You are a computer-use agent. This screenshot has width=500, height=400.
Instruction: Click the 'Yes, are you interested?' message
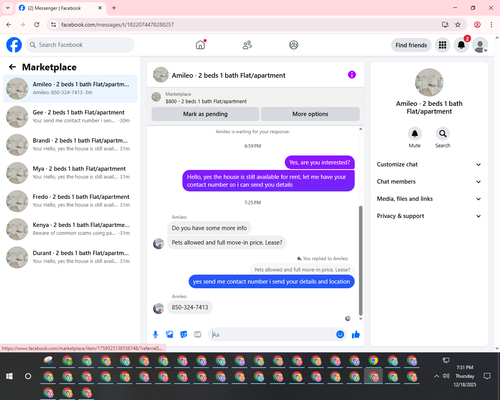tap(320, 162)
